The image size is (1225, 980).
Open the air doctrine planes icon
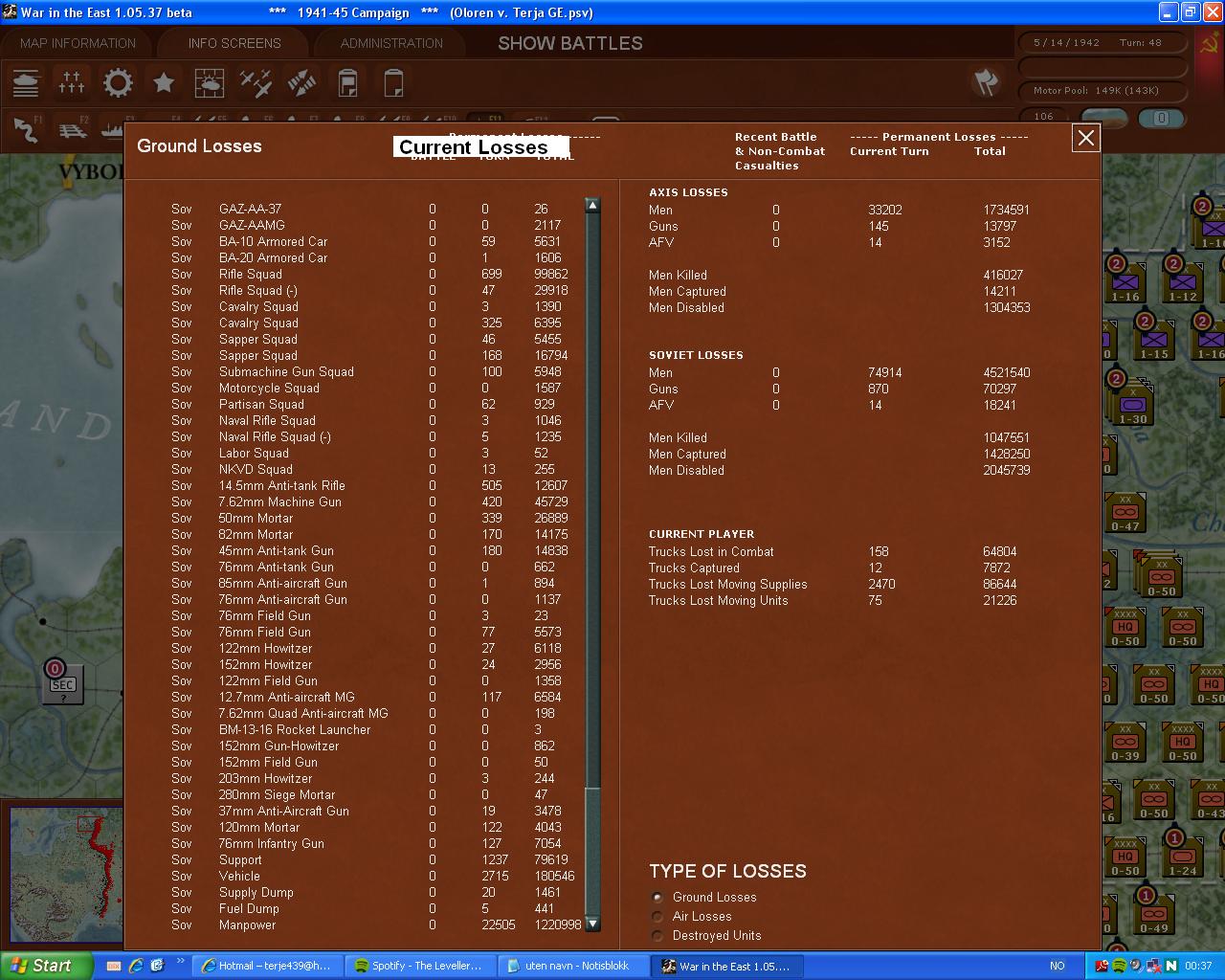coord(256,83)
